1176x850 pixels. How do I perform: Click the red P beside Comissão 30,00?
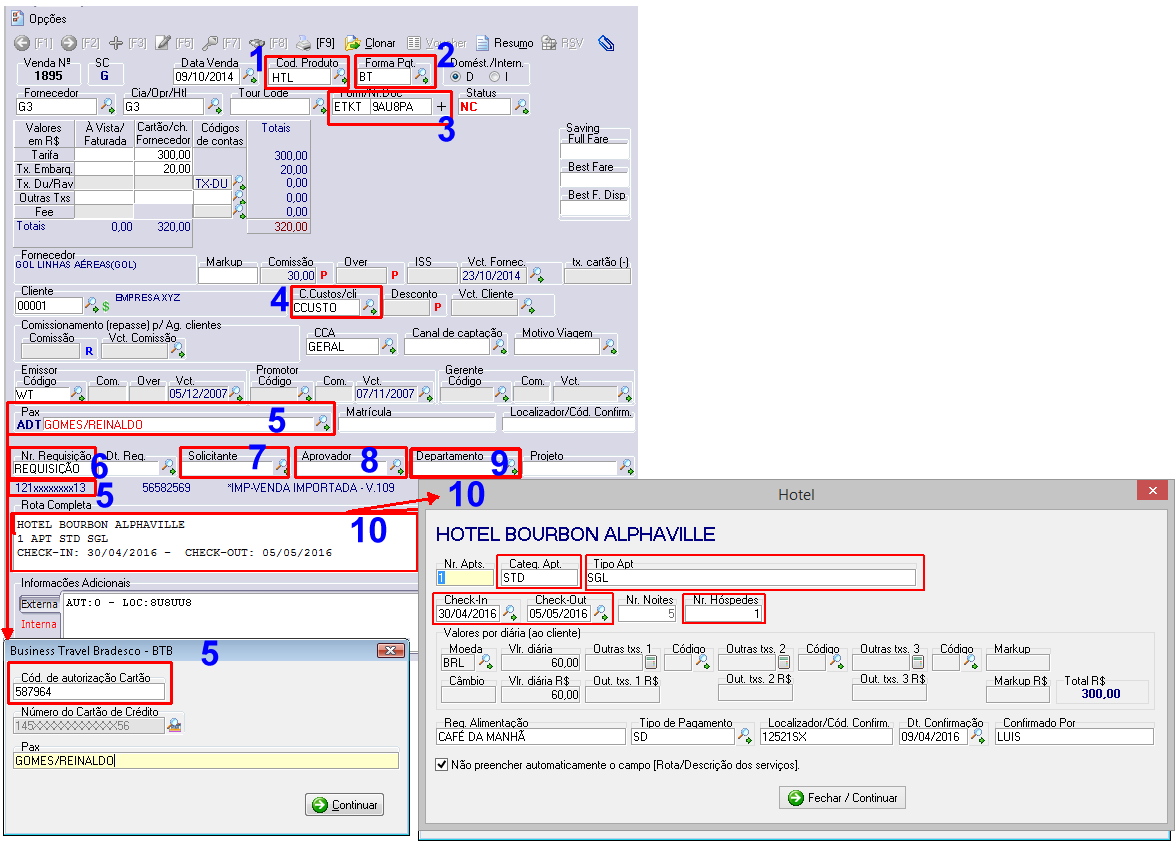coord(323,275)
